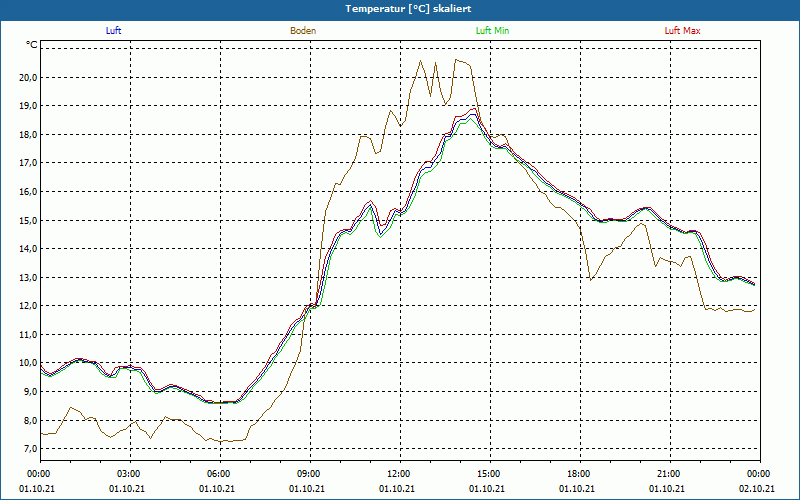
Task: Click the '13,0' y-axis value
Action: point(29,278)
